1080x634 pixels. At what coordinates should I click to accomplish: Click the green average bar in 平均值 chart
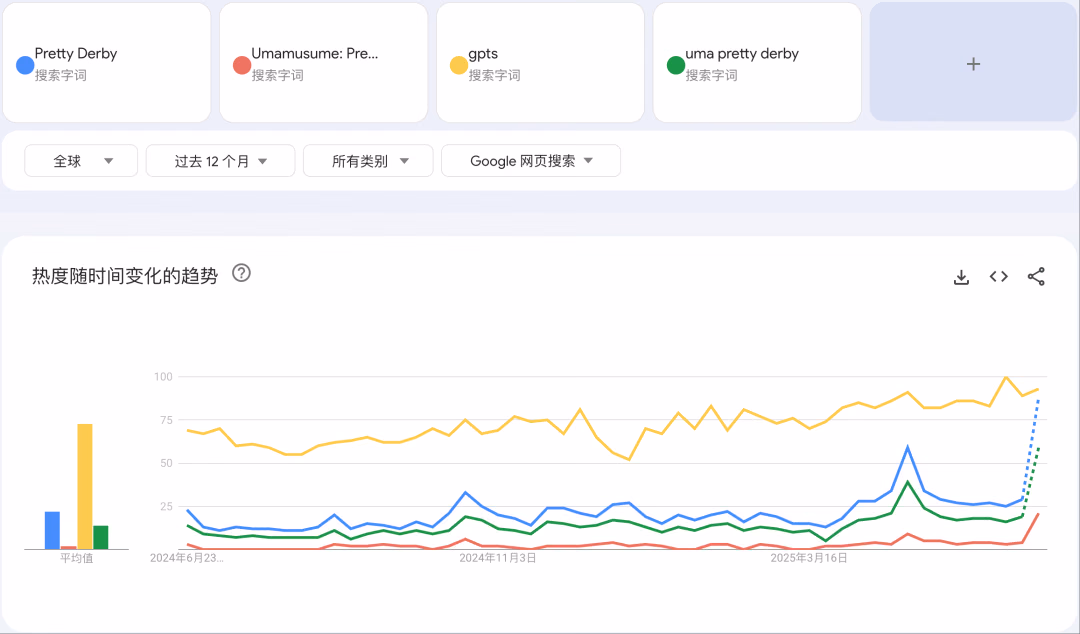coord(101,538)
